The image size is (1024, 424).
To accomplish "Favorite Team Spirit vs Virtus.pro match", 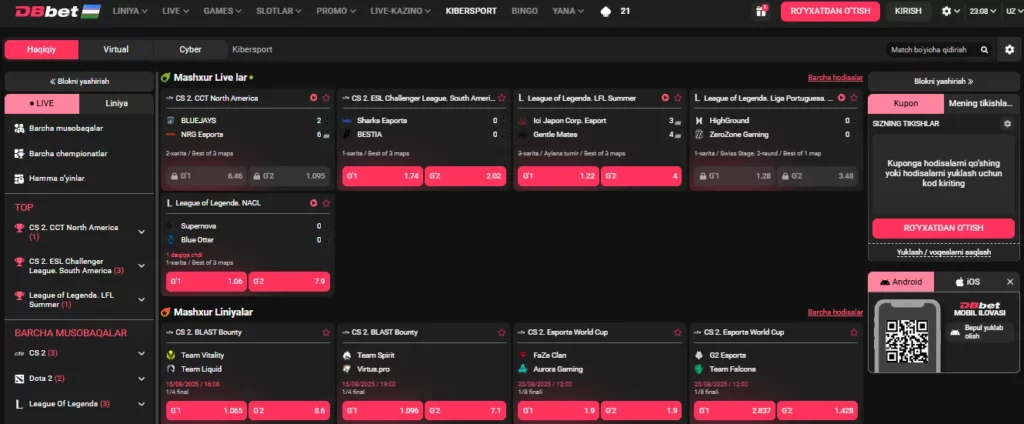I will tap(502, 333).
